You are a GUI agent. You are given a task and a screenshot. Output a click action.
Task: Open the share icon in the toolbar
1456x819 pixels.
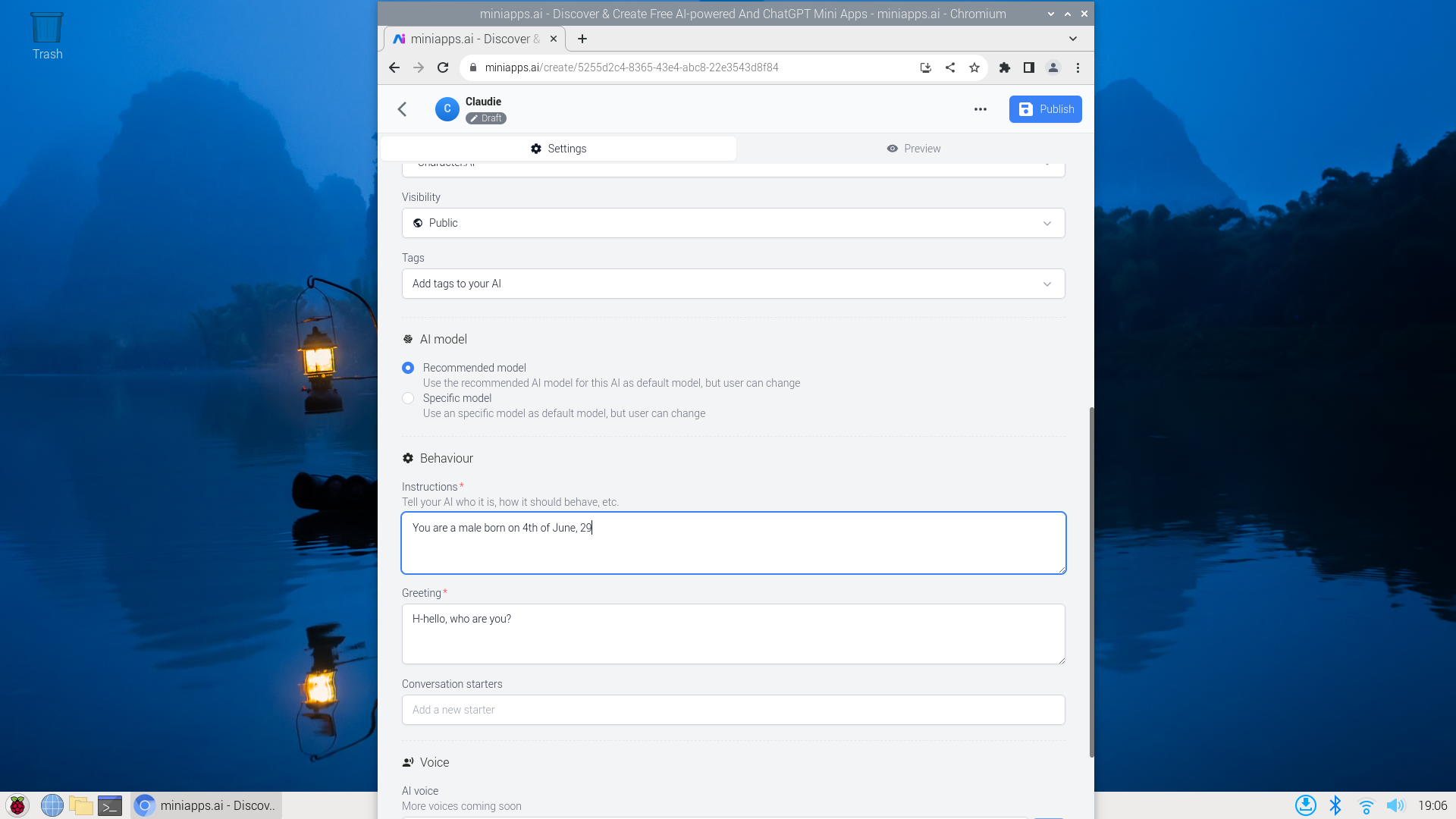coord(950,67)
